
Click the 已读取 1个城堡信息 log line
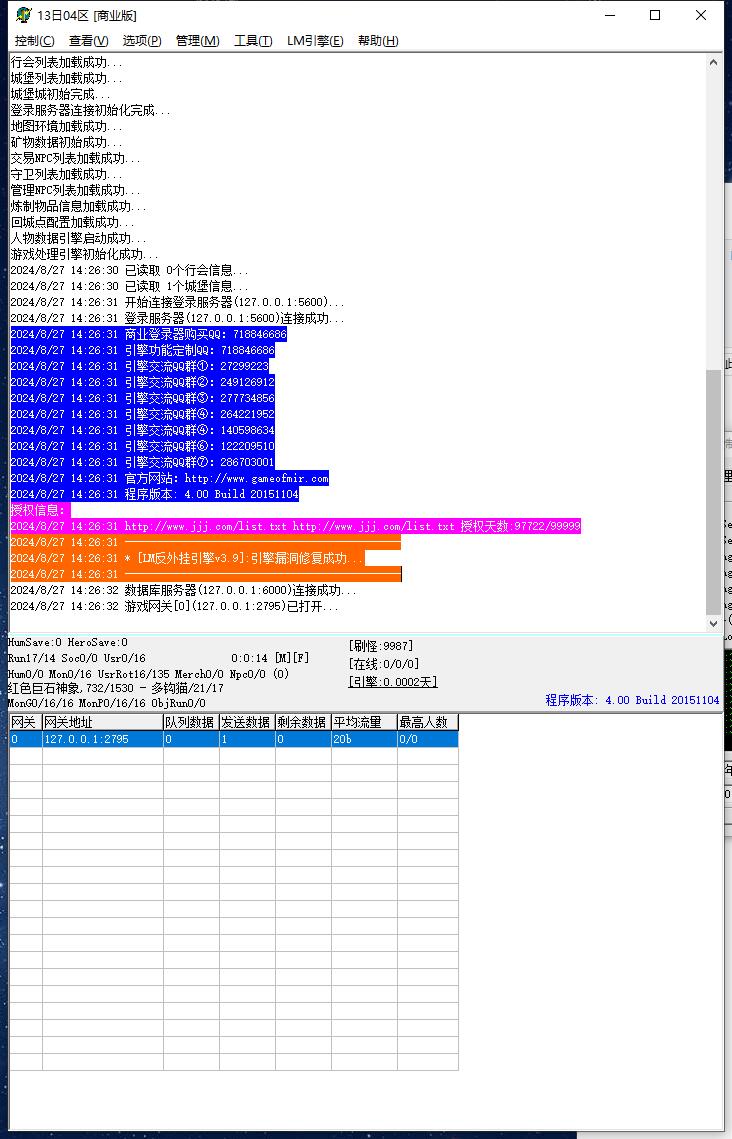pos(129,286)
